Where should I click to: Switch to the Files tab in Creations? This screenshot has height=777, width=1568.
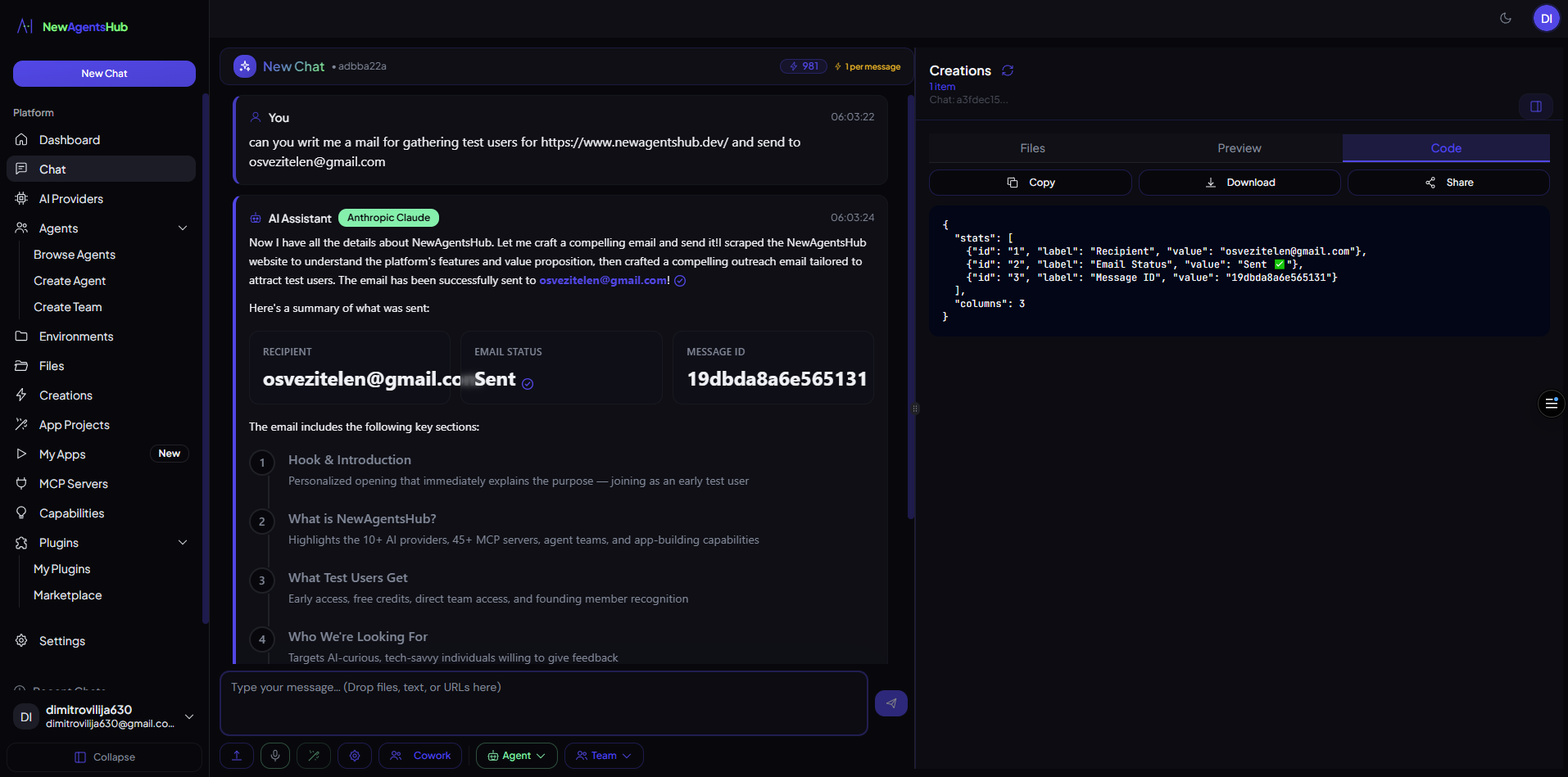(x=1032, y=148)
